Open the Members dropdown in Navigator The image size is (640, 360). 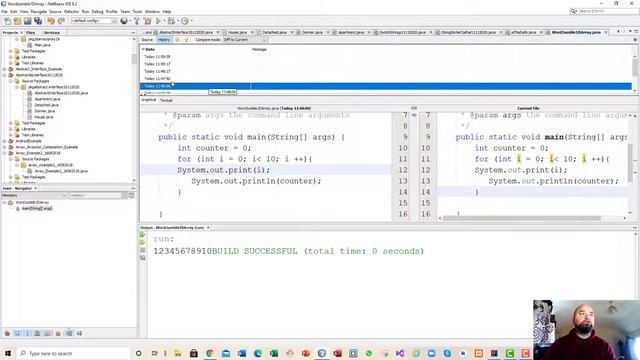tap(34, 196)
